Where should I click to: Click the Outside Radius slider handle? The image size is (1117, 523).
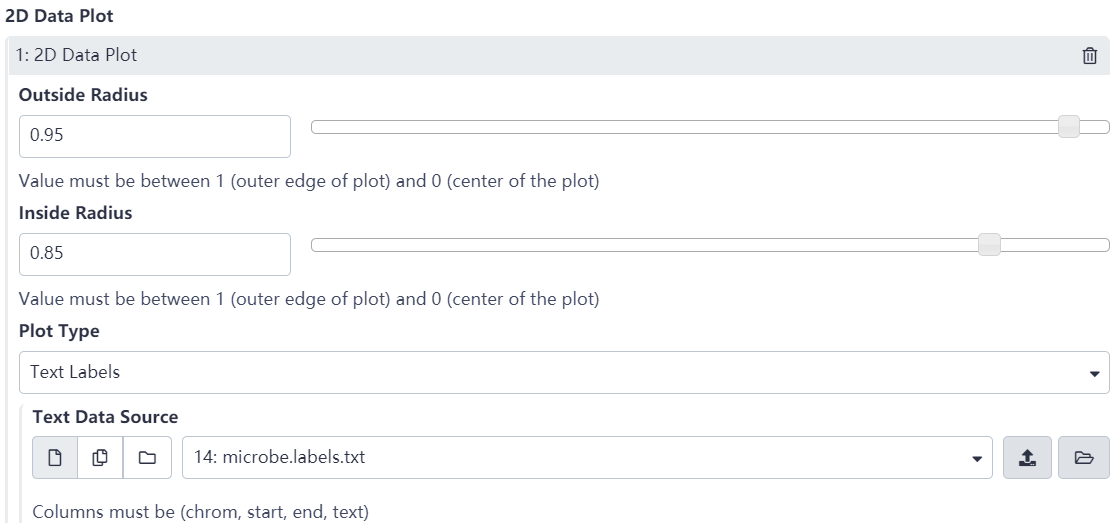(x=1069, y=127)
